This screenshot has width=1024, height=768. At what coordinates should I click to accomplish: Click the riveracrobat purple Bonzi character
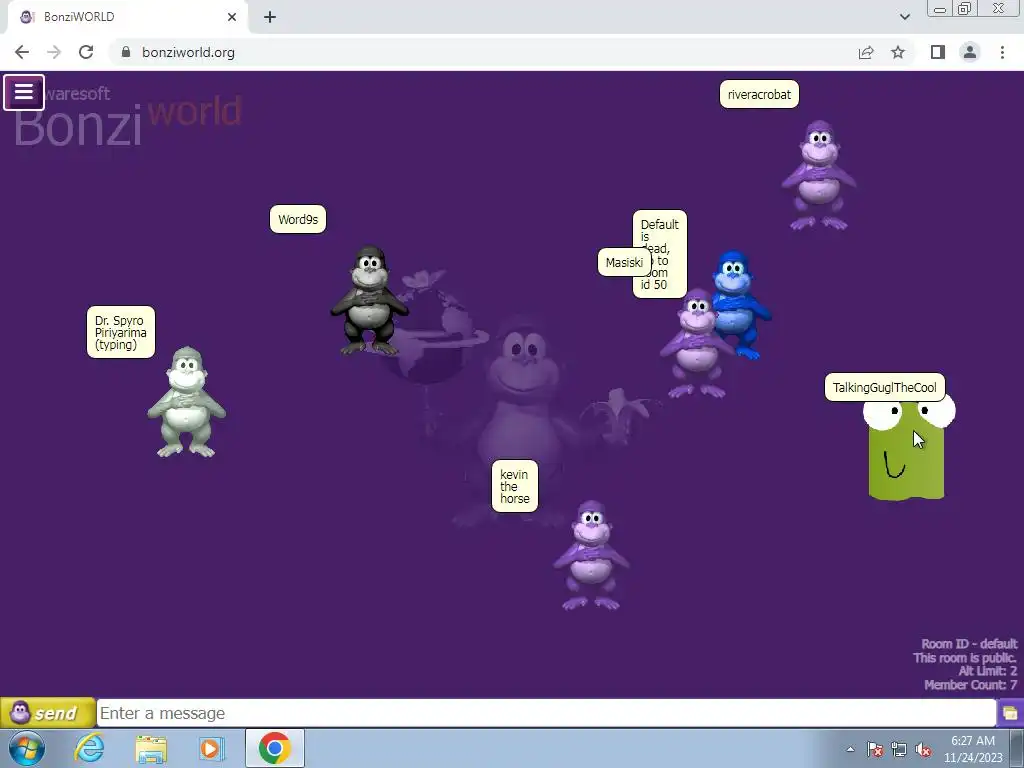tap(818, 175)
